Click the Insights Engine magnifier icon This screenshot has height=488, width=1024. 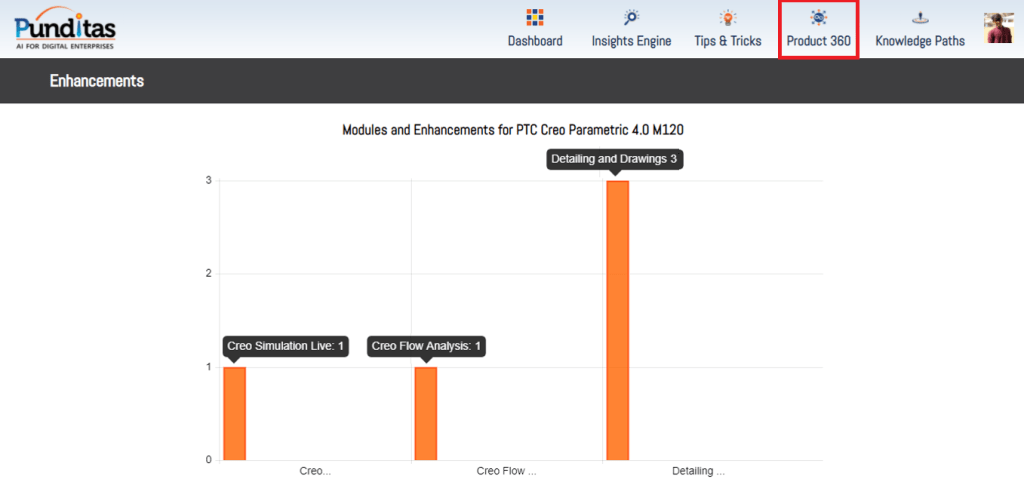click(631, 18)
